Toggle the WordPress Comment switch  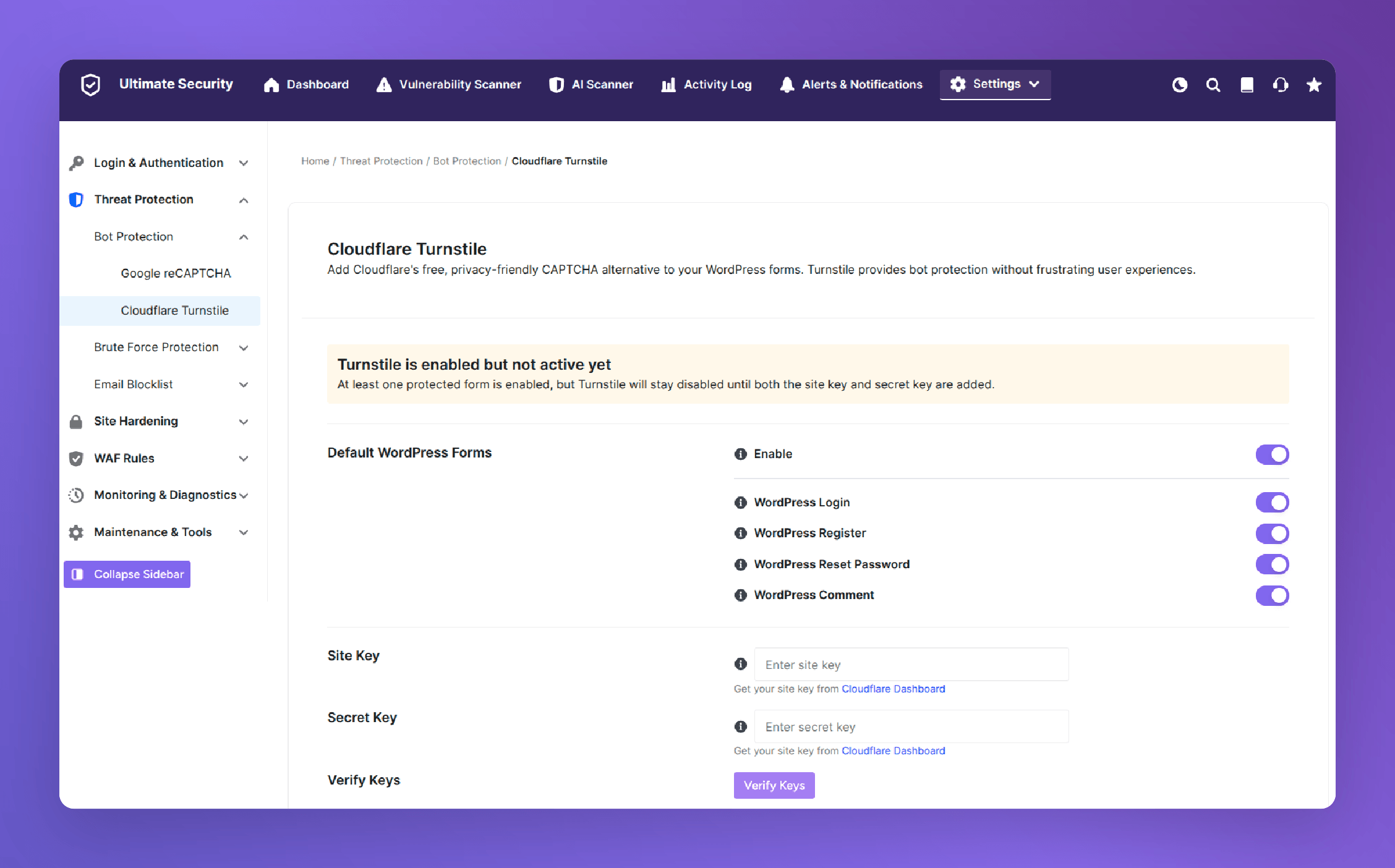[1272, 595]
